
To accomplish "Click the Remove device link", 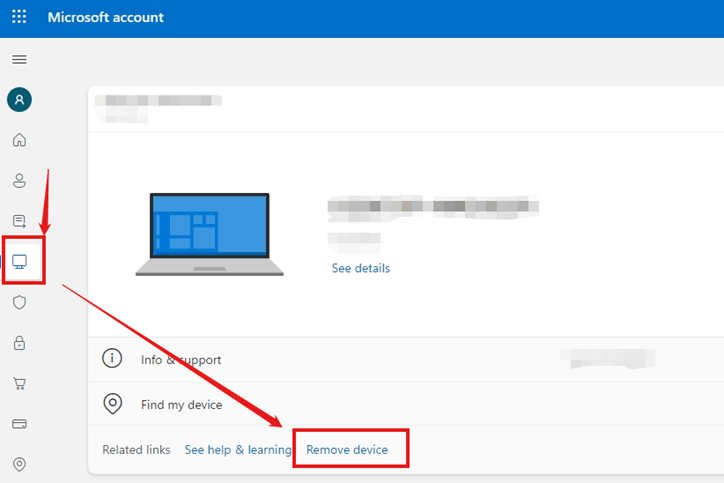I will (347, 450).
